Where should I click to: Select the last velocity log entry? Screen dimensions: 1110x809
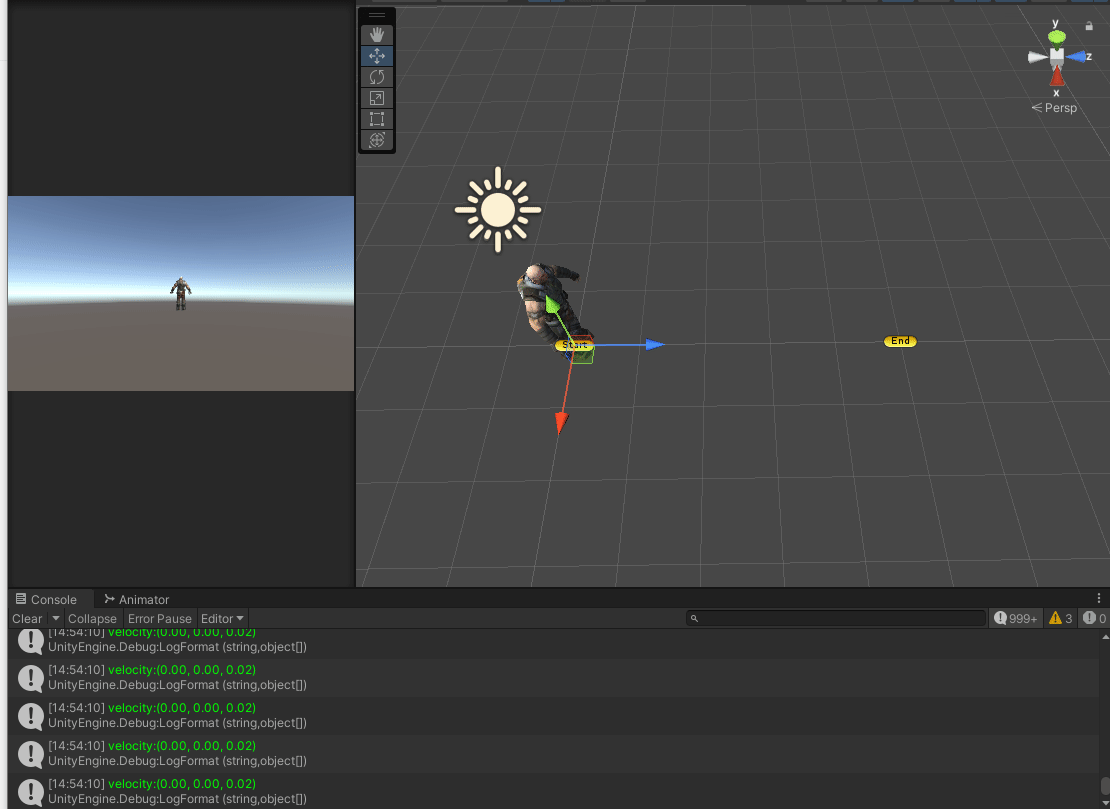[554, 791]
